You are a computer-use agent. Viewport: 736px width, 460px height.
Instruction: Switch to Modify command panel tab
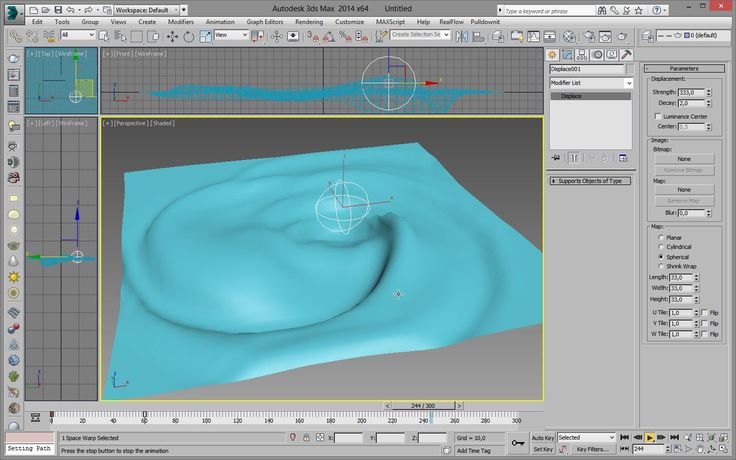coord(567,54)
